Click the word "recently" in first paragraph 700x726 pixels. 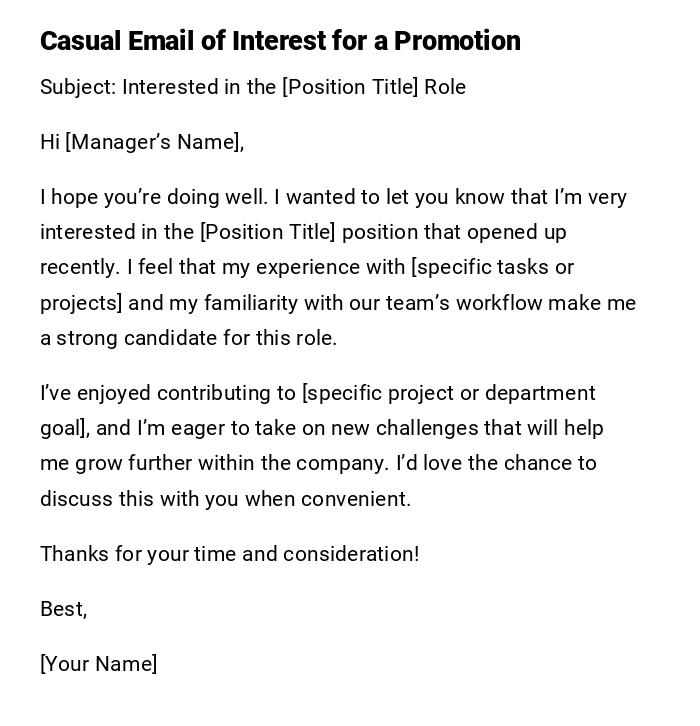pos(78,267)
